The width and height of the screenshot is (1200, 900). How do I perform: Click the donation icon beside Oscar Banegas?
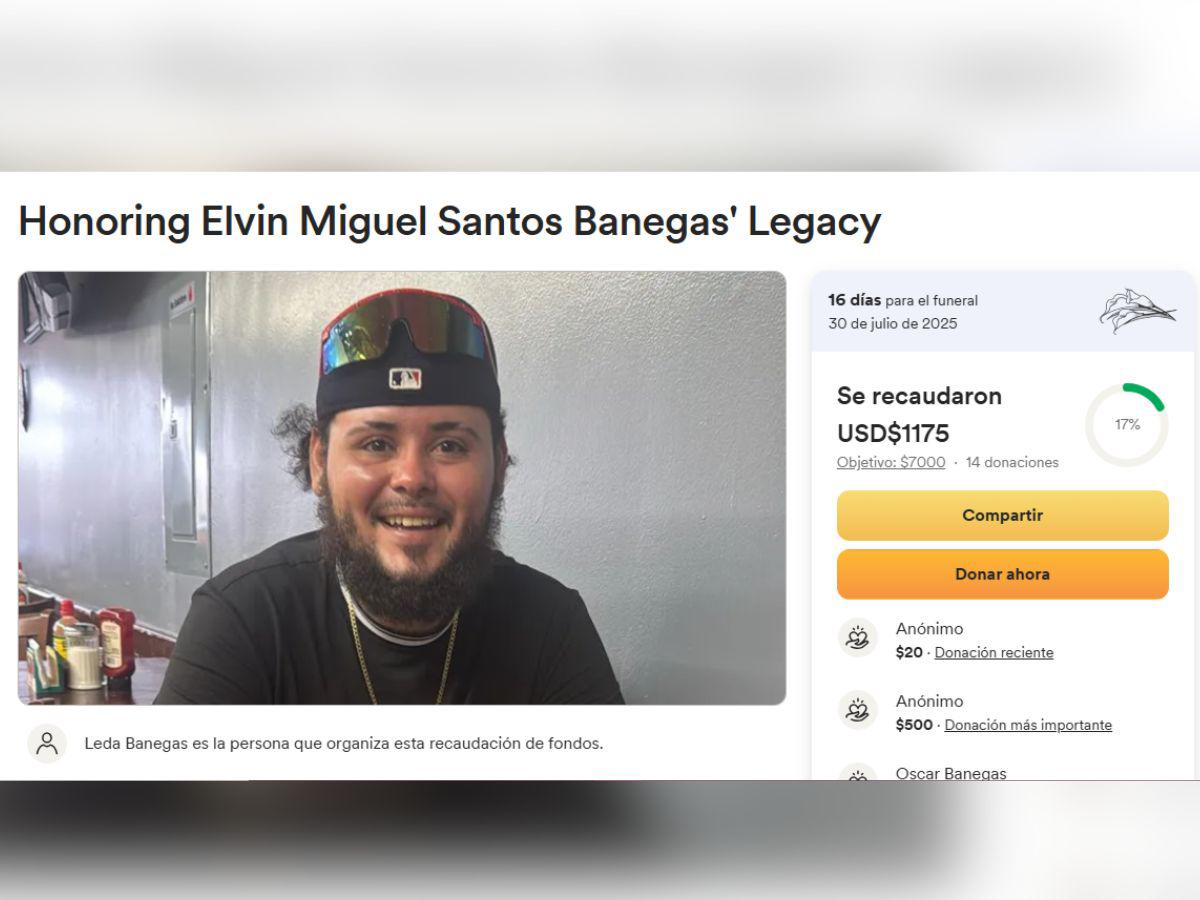tap(857, 773)
